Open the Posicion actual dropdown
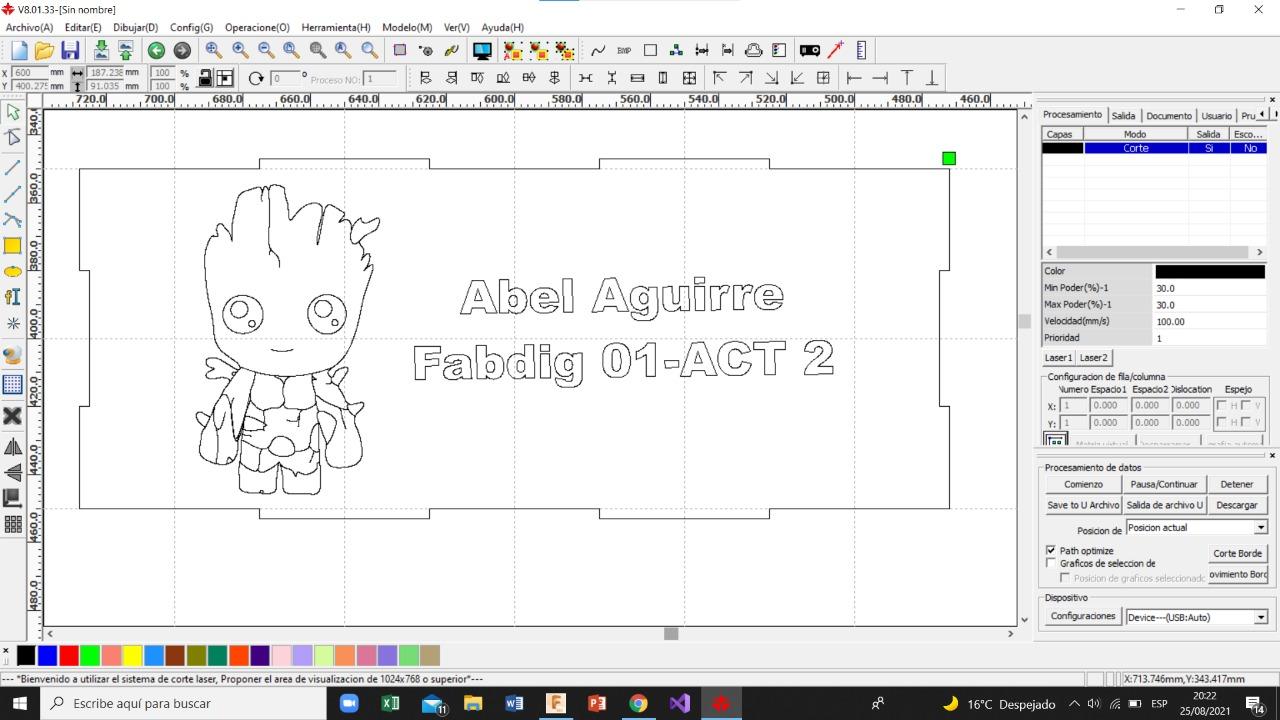Image resolution: width=1280 pixels, height=720 pixels. (1260, 527)
